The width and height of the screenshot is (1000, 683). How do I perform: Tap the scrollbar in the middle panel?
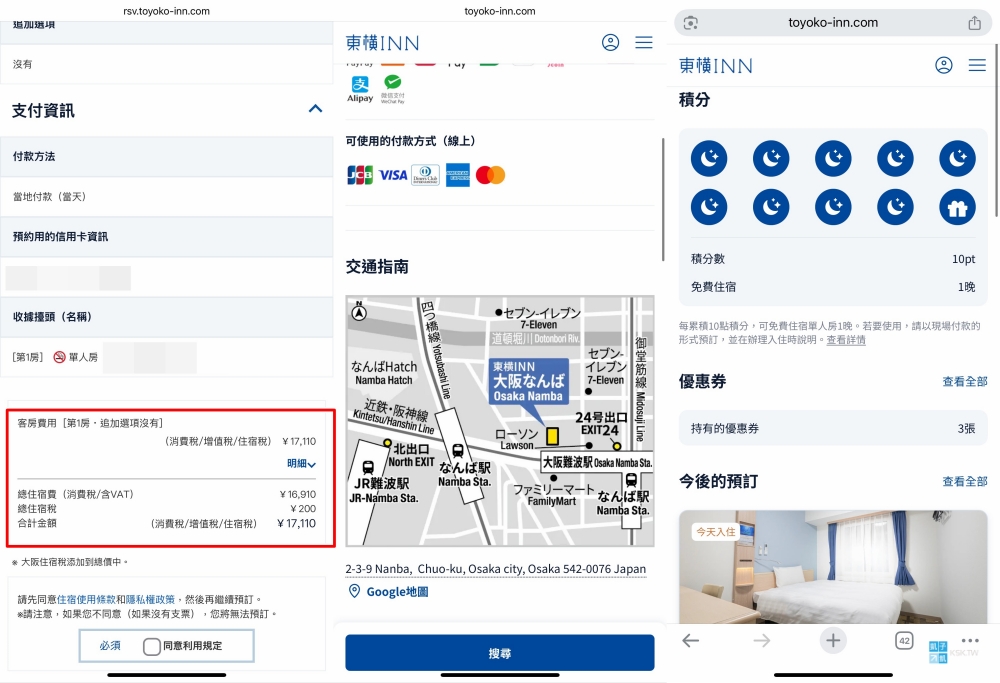[x=663, y=199]
